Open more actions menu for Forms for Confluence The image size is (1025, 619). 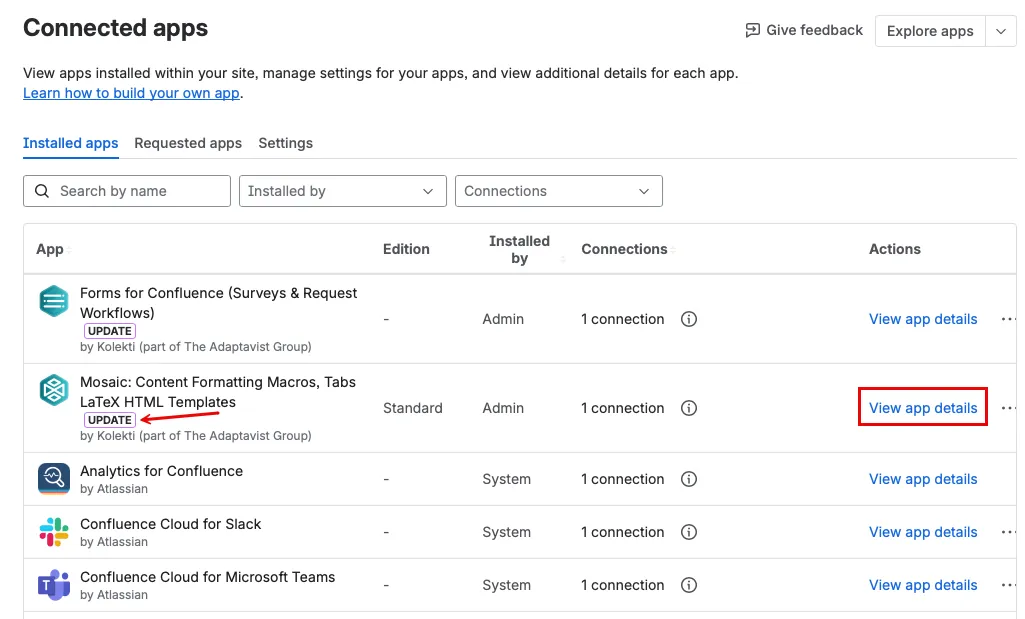(1008, 319)
